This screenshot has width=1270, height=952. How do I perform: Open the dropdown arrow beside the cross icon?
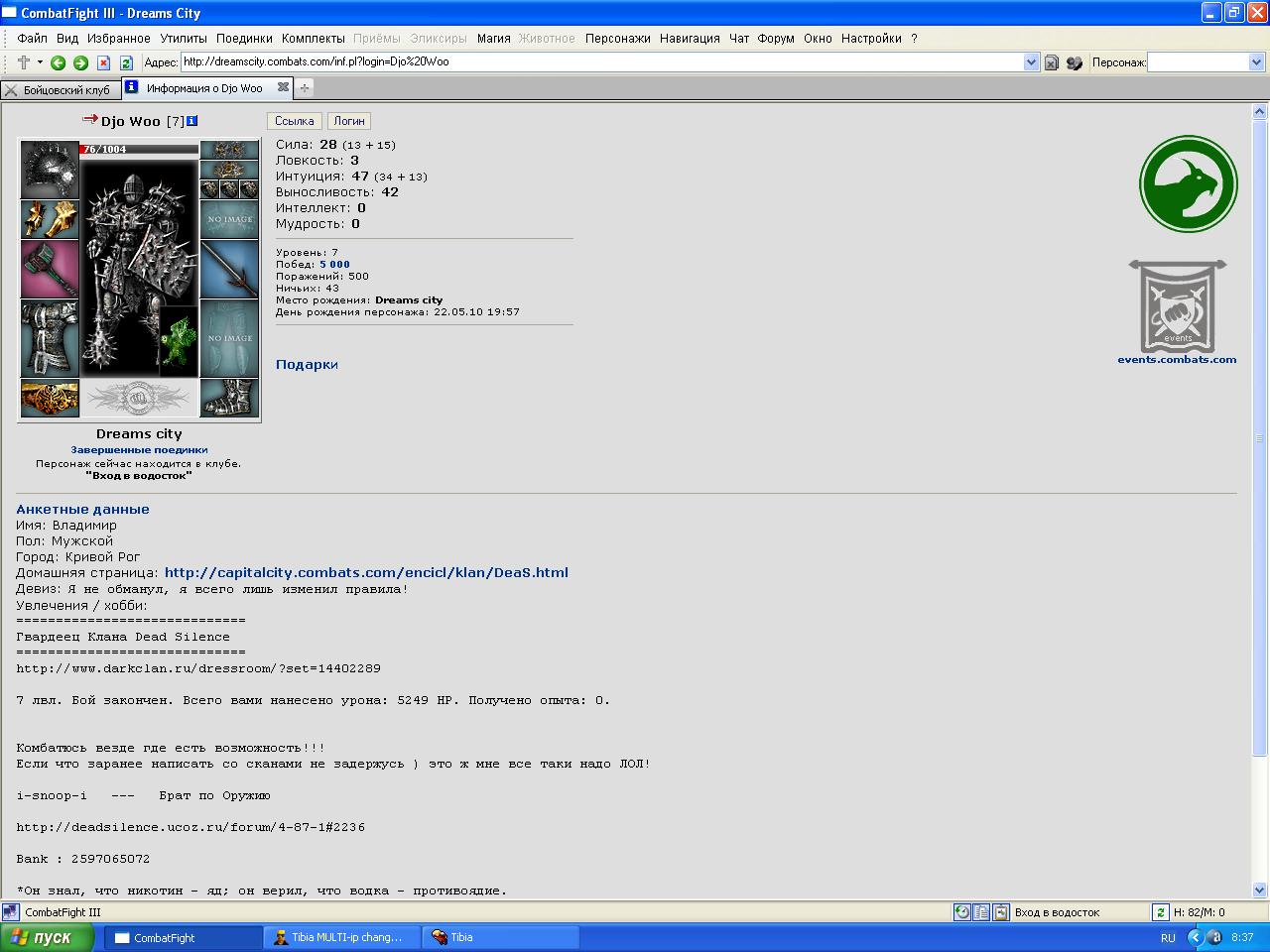[41, 62]
